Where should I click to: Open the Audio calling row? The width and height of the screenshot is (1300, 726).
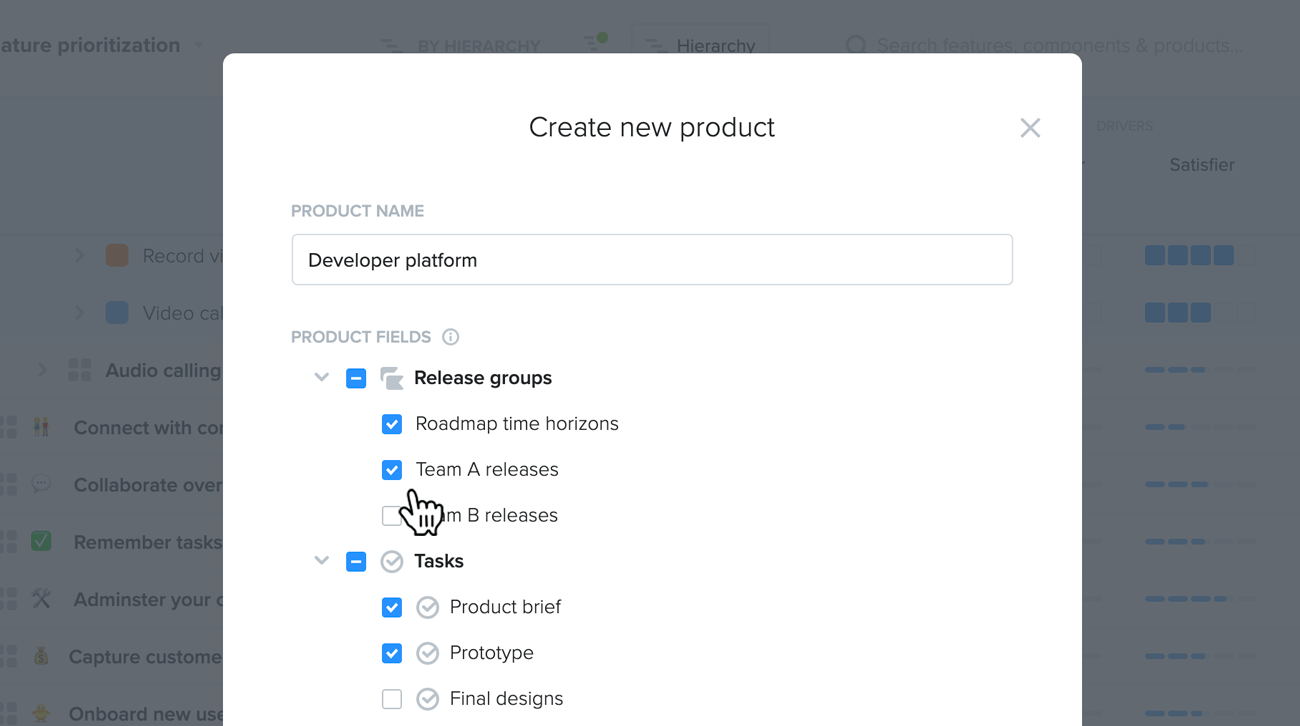pyautogui.click(x=163, y=371)
